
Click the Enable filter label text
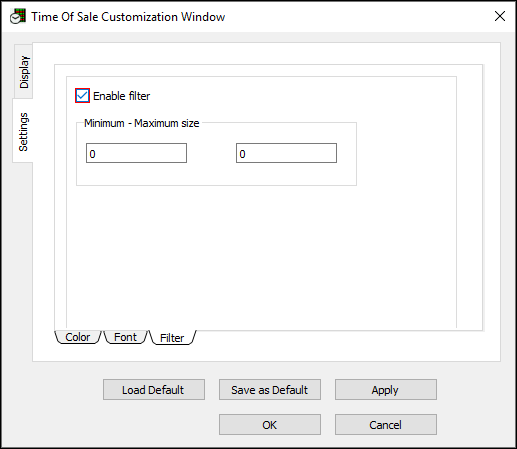(x=121, y=96)
